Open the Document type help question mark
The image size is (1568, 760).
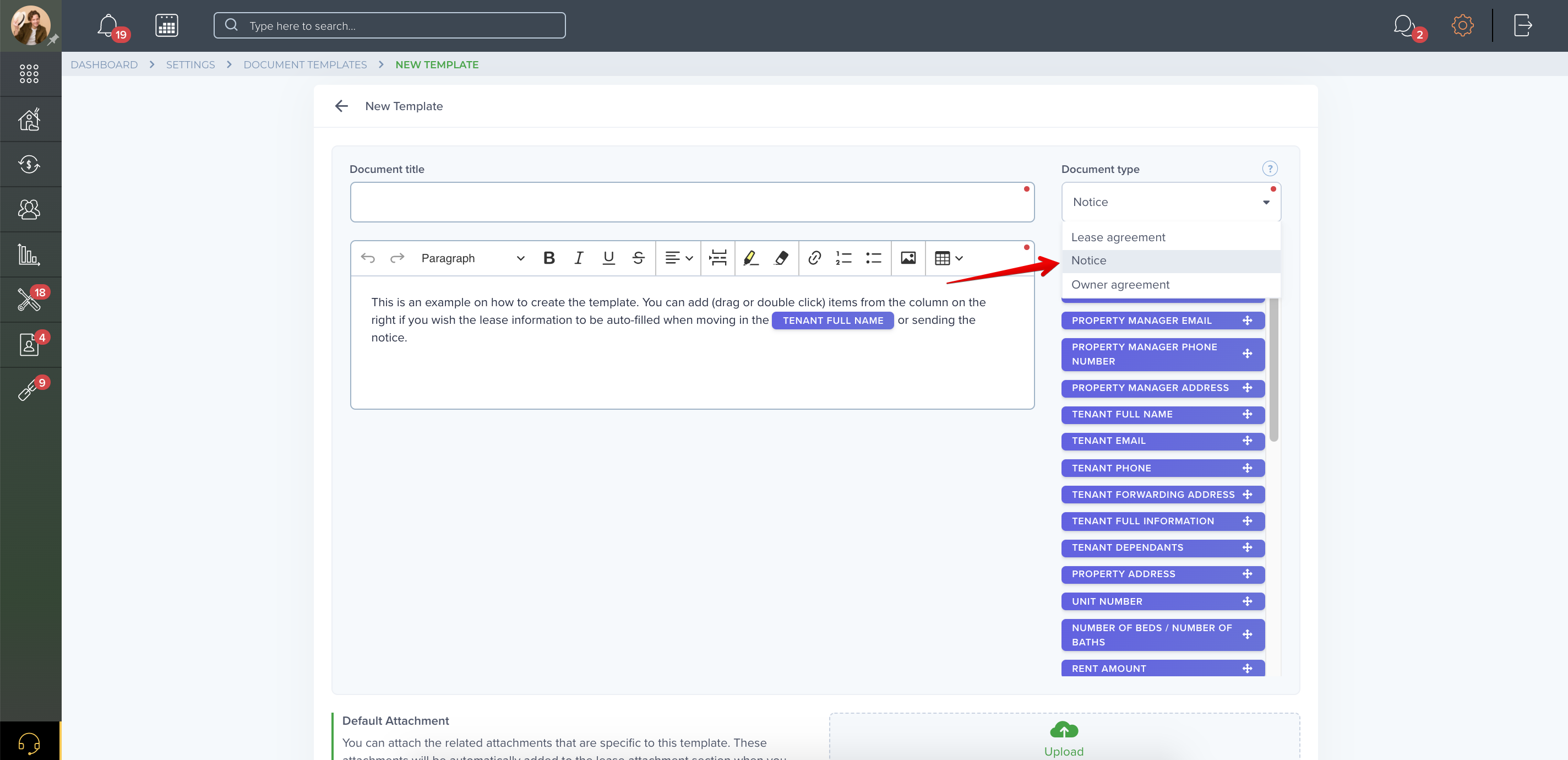coord(1269,169)
